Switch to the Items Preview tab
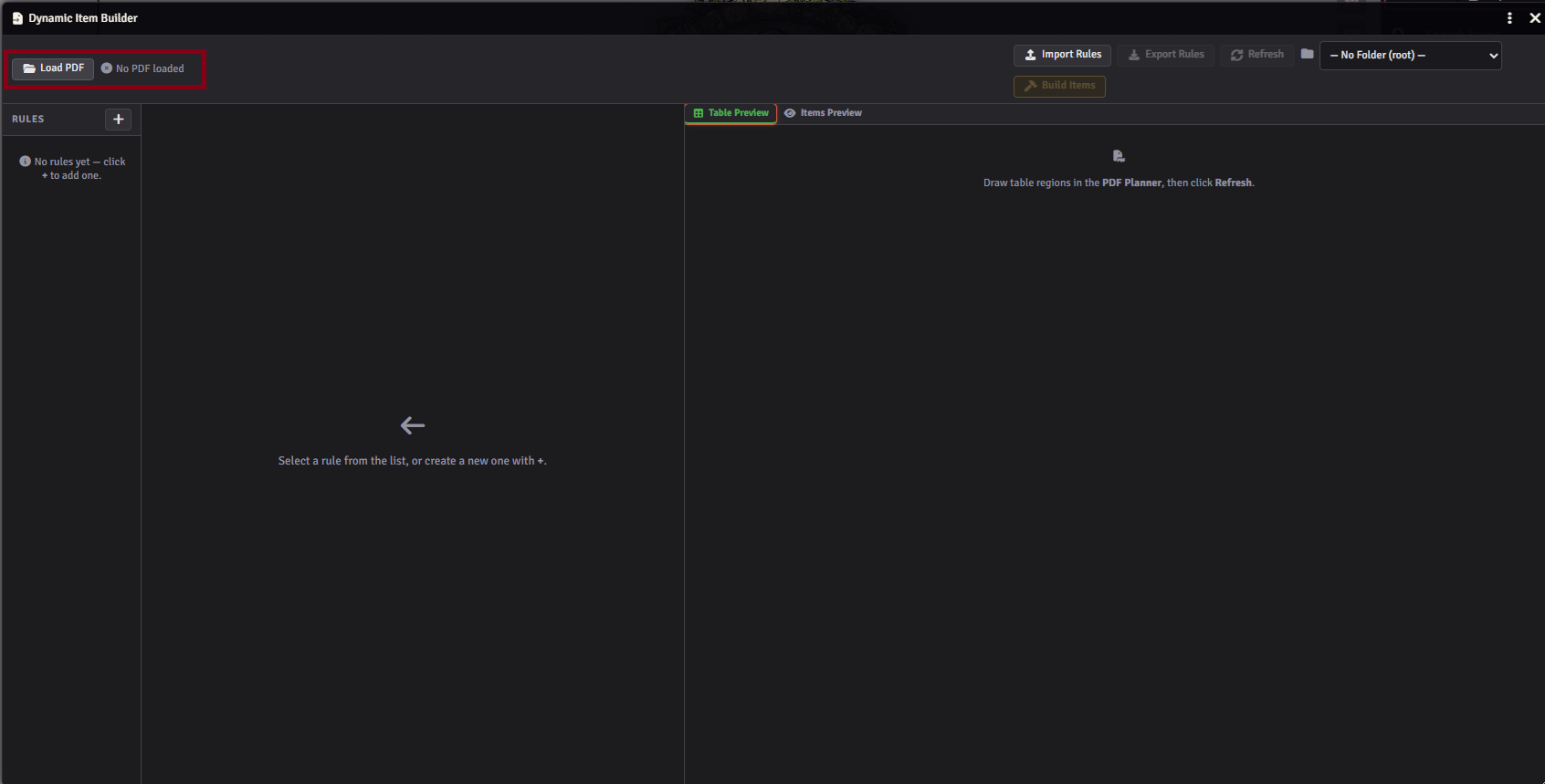The image size is (1545, 784). click(x=823, y=113)
